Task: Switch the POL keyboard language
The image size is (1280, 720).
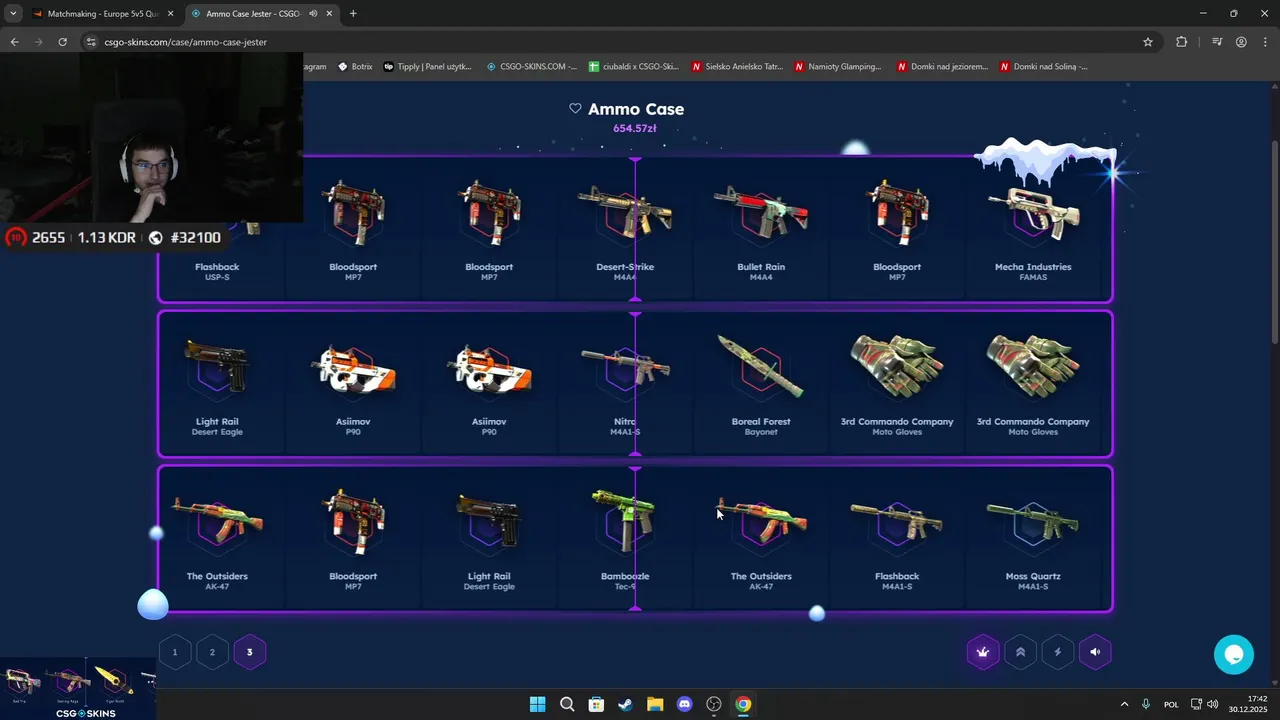Action: pos(1171,704)
